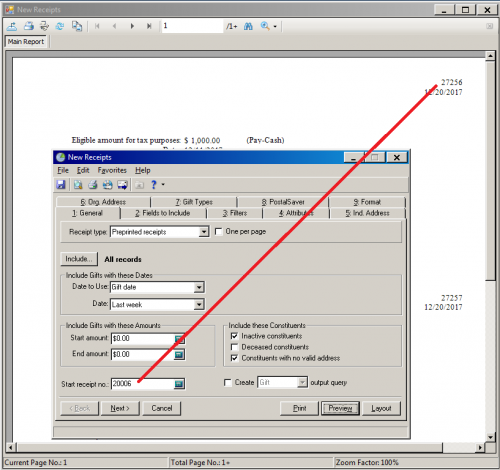Click the Start amount input field
Viewport: 500px width, 470px height.
pos(143,339)
